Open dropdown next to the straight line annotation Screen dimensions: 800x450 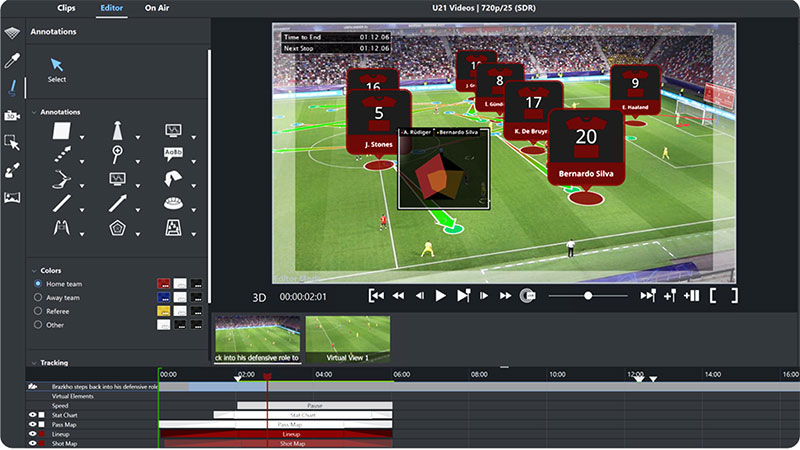tap(82, 210)
